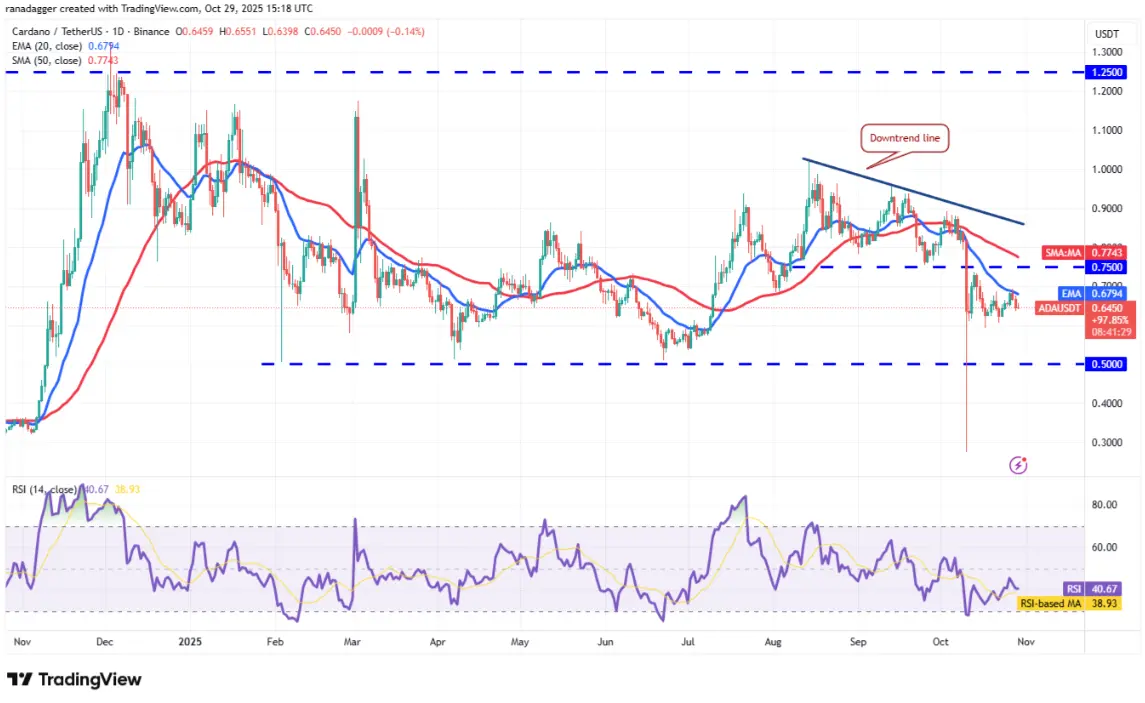Open the USDT currency selector

click(x=1106, y=34)
